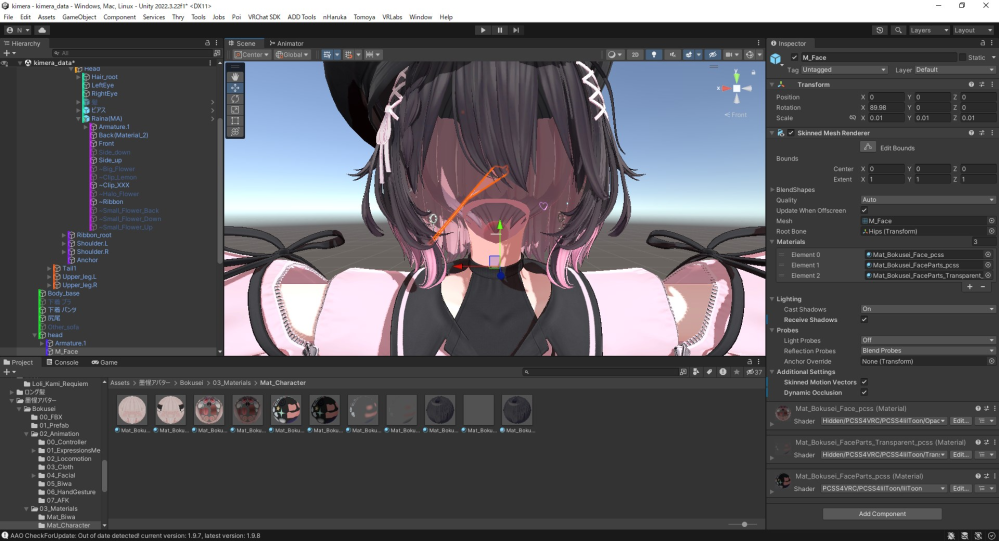
Task: Open the Layout dropdown
Action: pyautogui.click(x=972, y=30)
